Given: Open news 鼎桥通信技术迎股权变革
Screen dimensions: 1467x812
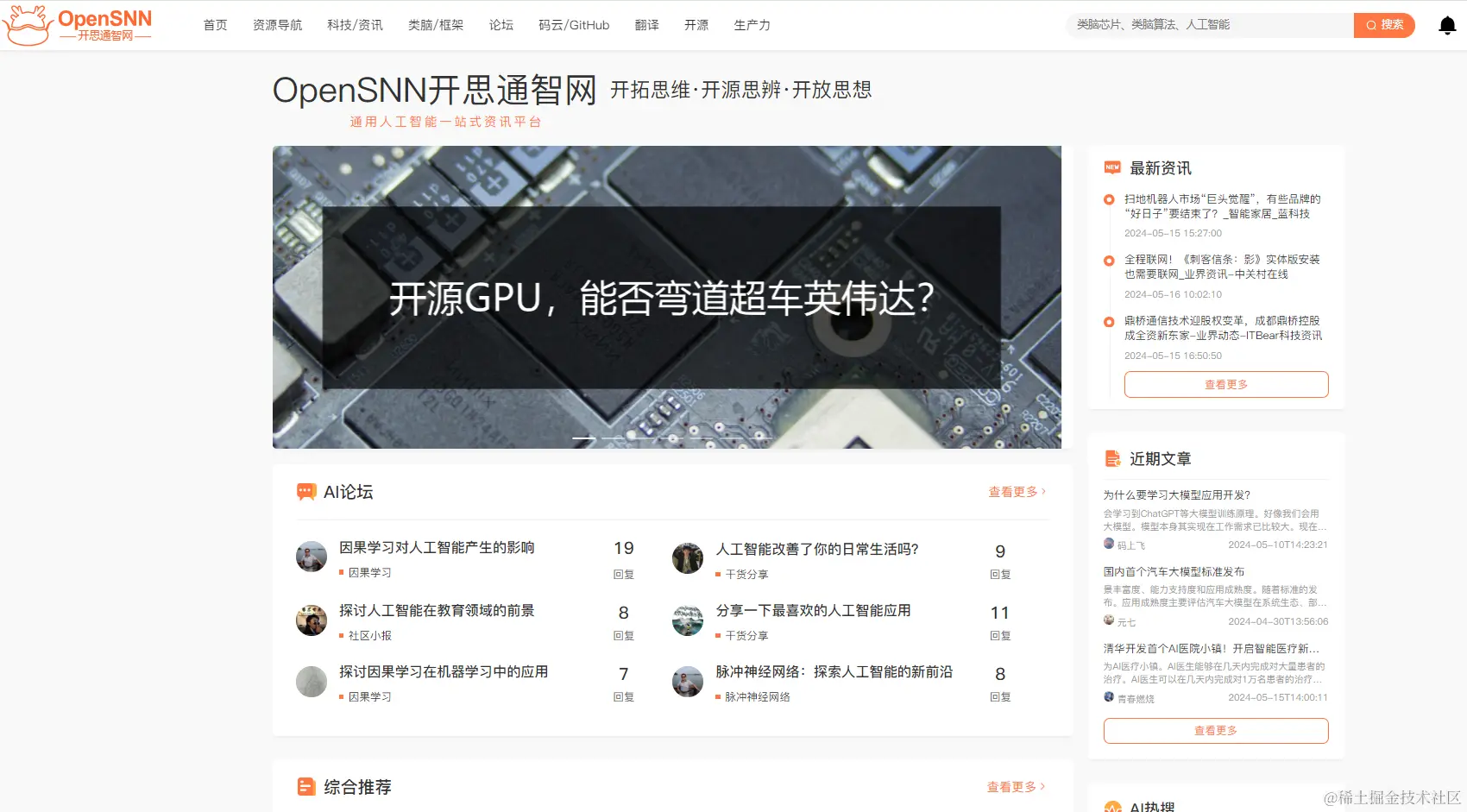Looking at the screenshot, I should 1223,328.
